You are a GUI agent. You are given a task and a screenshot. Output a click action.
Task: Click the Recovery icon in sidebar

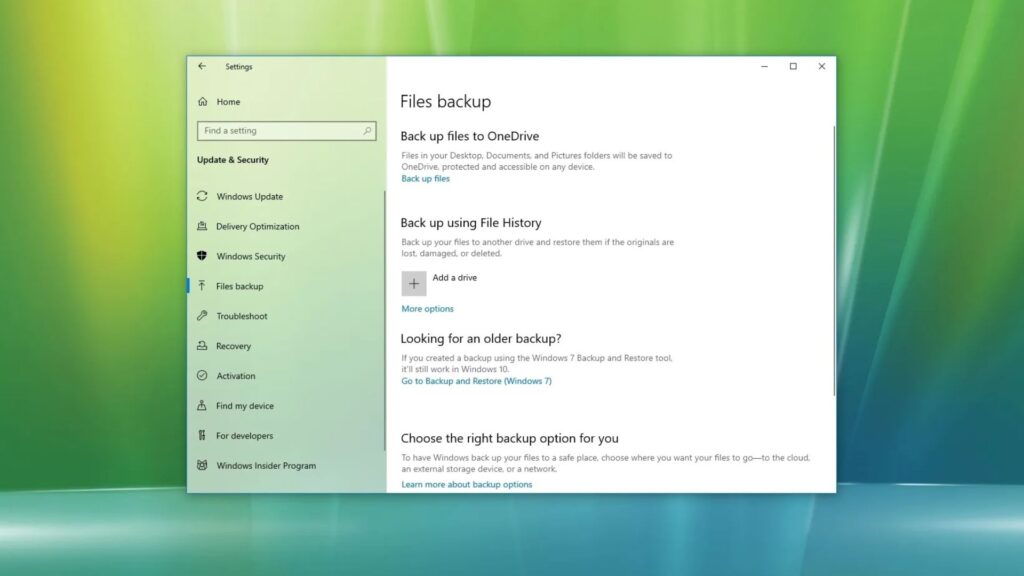pyautogui.click(x=203, y=346)
